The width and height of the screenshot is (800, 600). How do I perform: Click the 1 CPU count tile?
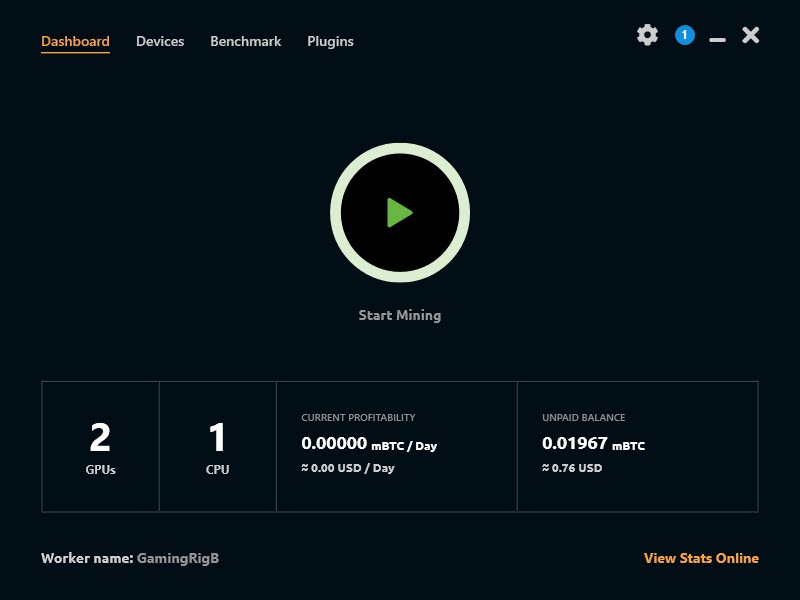click(x=218, y=446)
